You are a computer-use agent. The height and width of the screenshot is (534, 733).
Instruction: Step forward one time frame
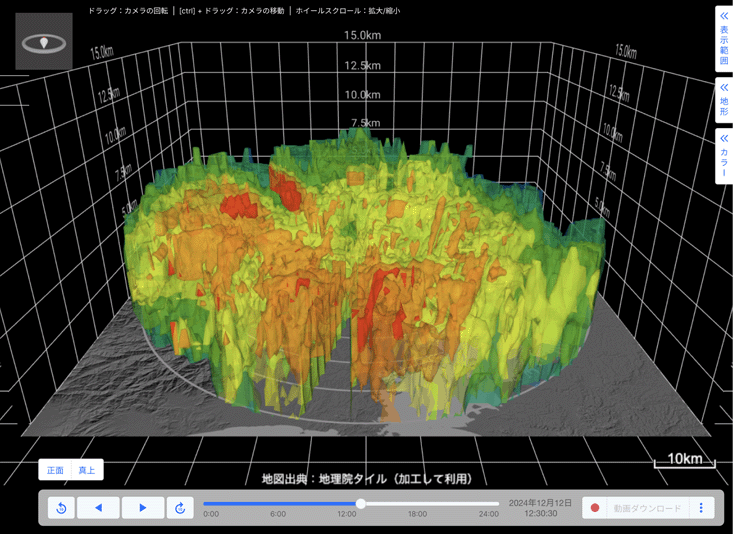(142, 508)
